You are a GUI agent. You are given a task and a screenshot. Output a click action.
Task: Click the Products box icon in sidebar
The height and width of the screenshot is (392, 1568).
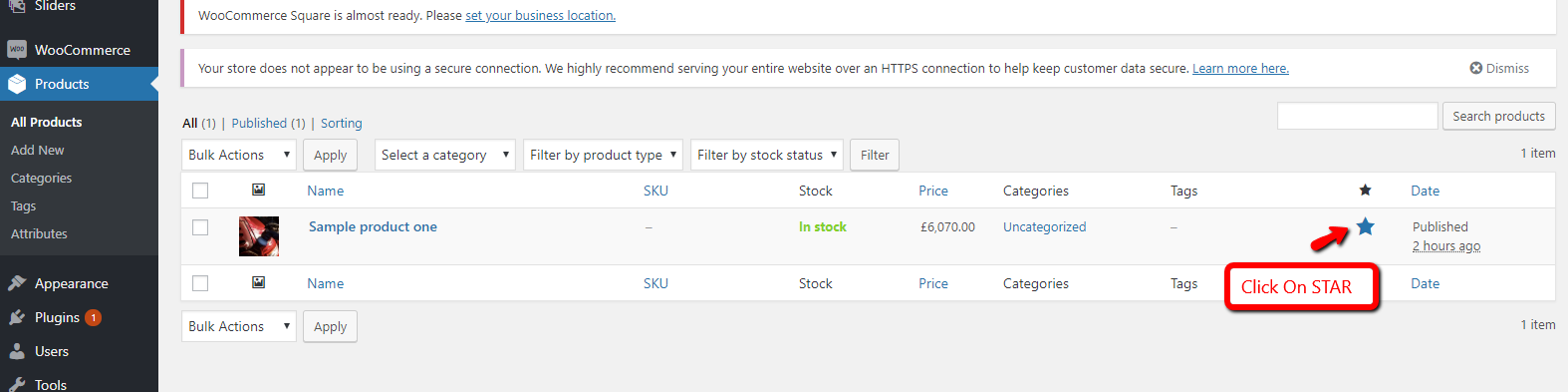[x=17, y=84]
